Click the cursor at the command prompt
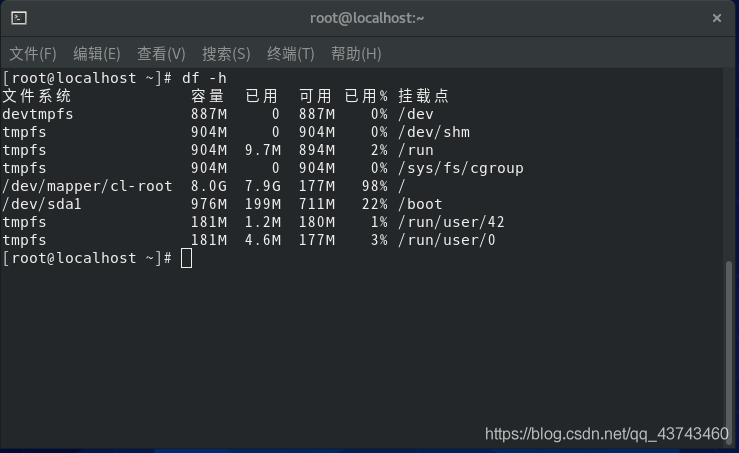The height and width of the screenshot is (453, 739). [x=186, y=258]
